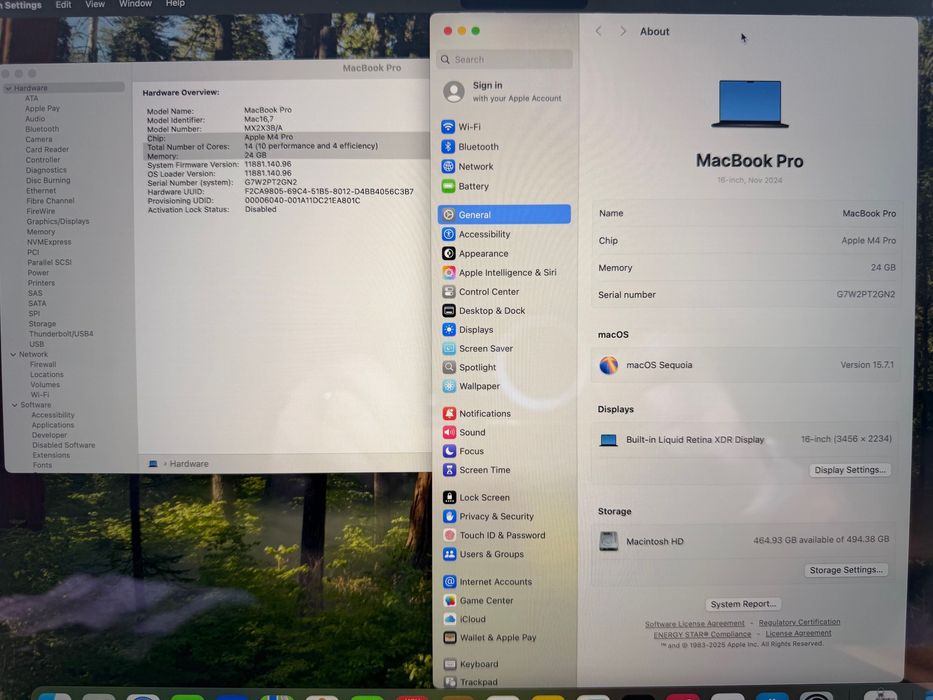Image resolution: width=933 pixels, height=700 pixels.
Task: Open the Edit menu
Action: (63, 4)
